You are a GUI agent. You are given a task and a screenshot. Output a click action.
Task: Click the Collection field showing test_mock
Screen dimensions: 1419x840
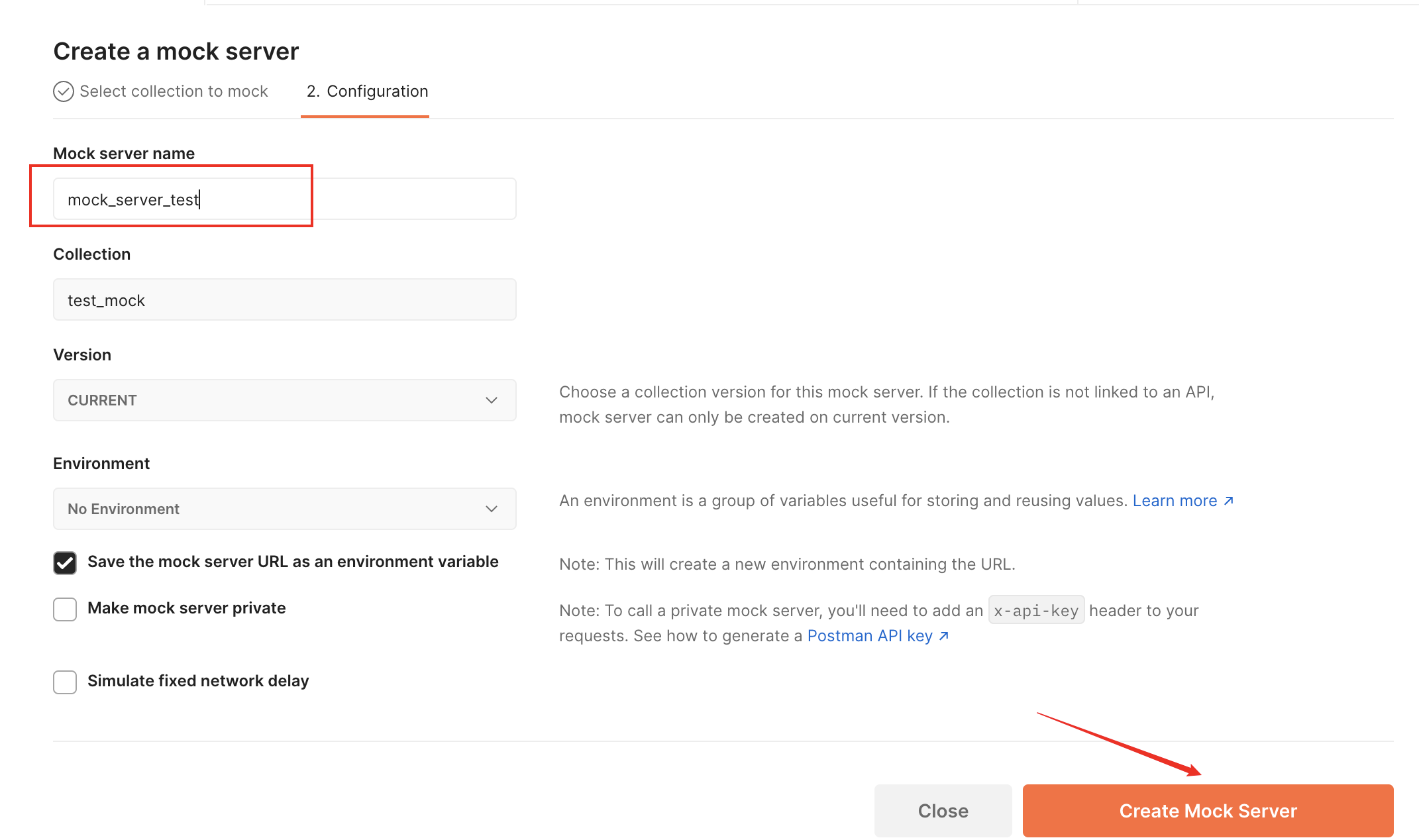pyautogui.click(x=284, y=299)
